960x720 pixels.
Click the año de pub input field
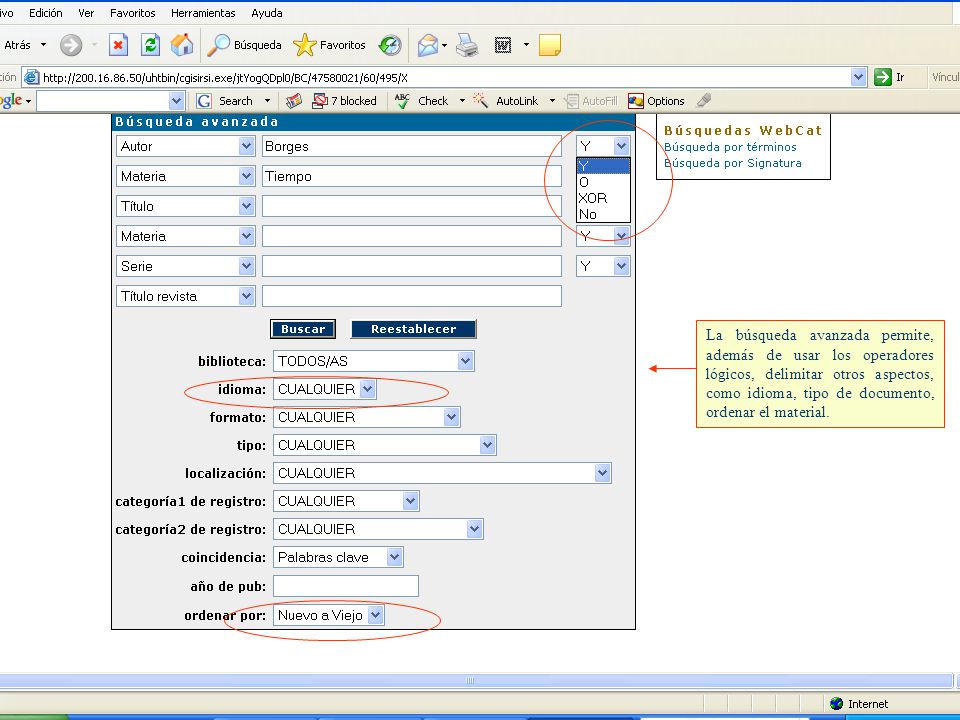(346, 587)
